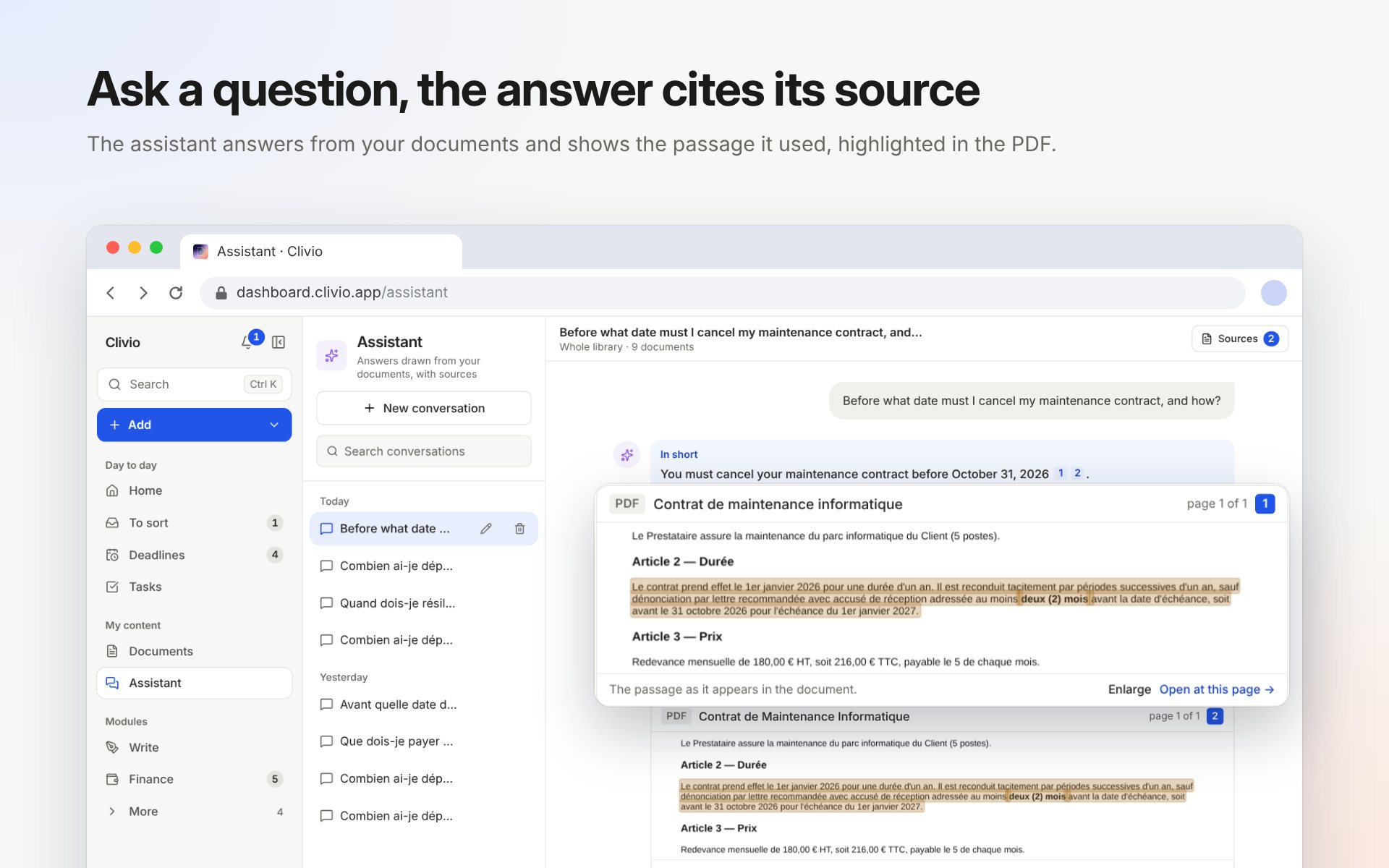Viewport: 1389px width, 868px height.
Task: Open the Sources button
Action: coord(1239,339)
